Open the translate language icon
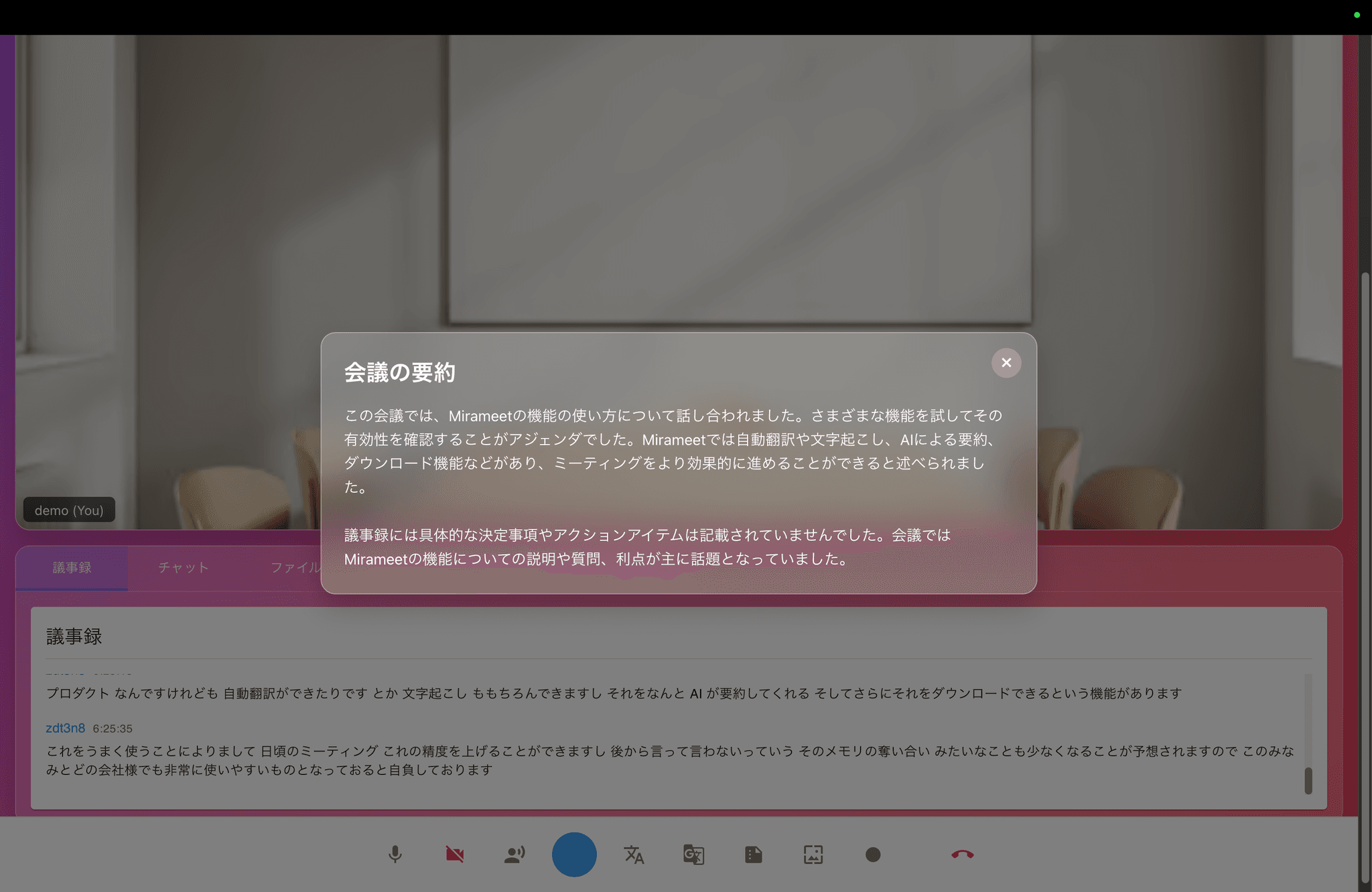The height and width of the screenshot is (892, 1372). point(634,854)
